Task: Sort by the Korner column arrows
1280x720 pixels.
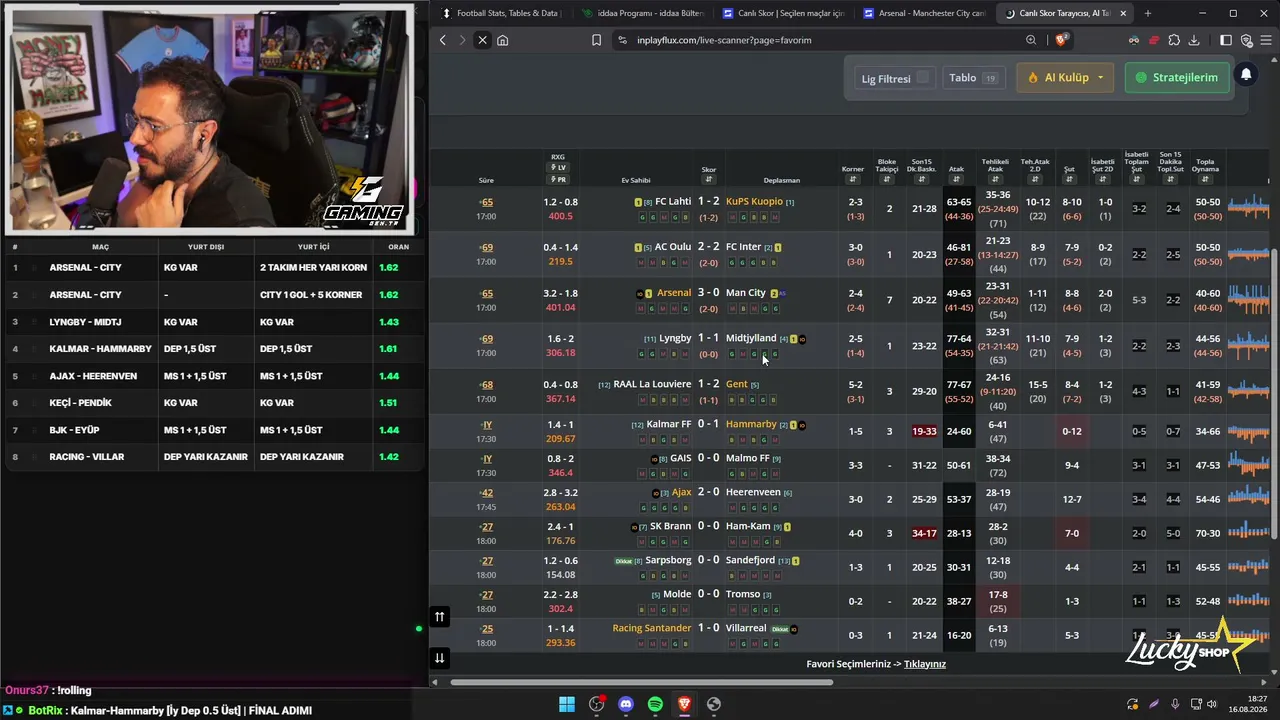Action: [x=853, y=180]
